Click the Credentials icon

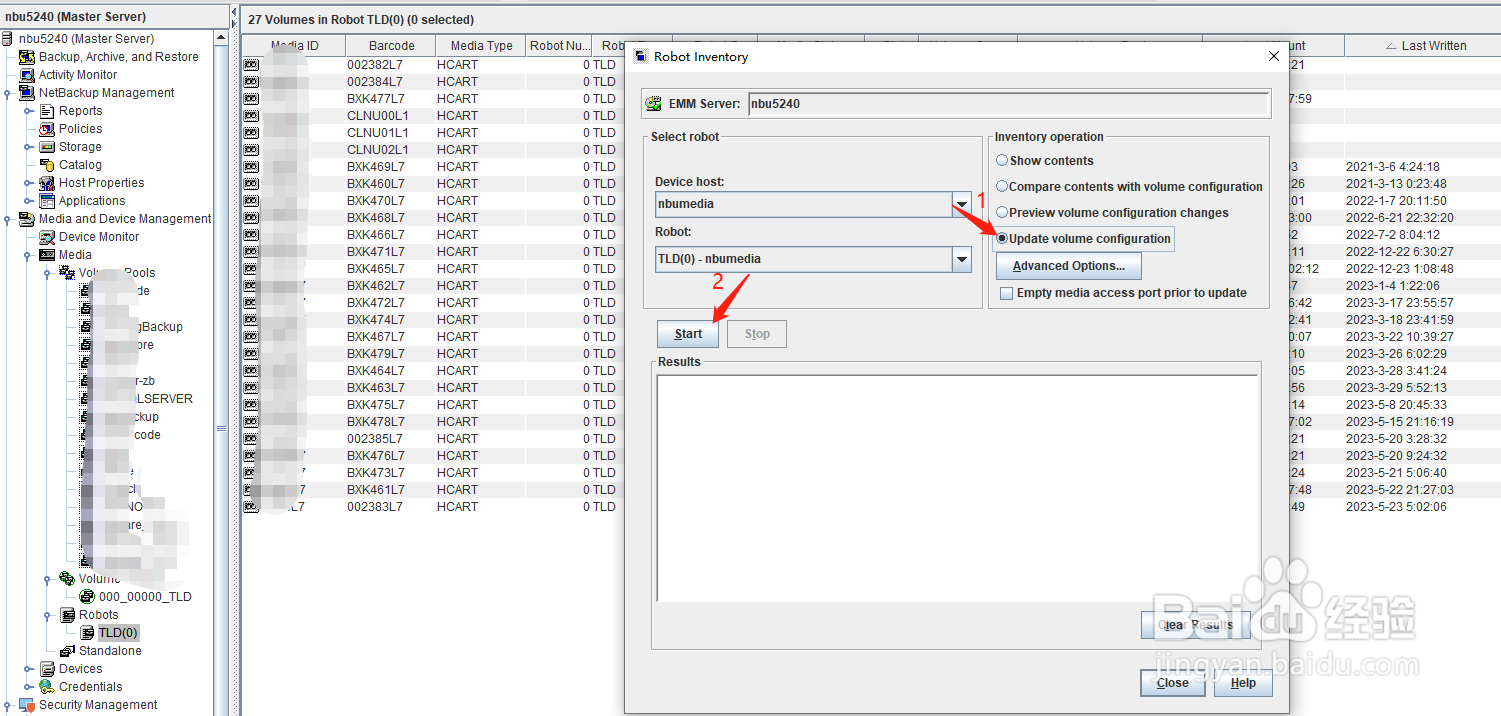coord(47,687)
